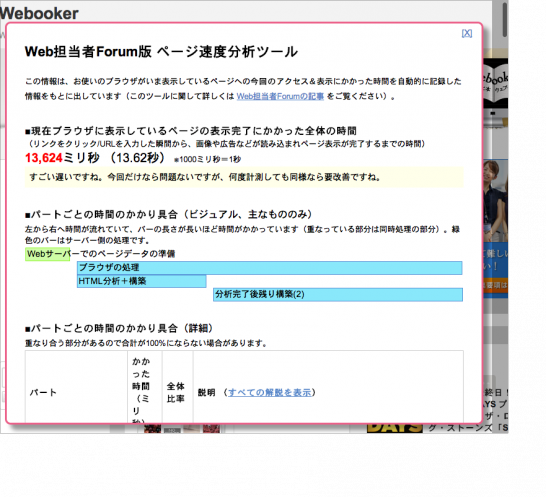
Task: Close the popup with the [X] link
Action: pyautogui.click(x=467, y=33)
